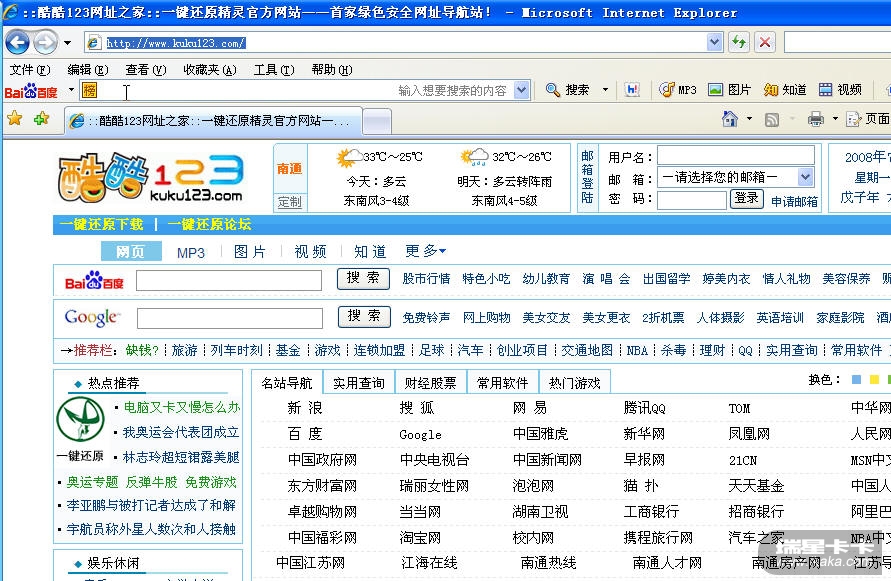Click the Baidu toolbar logo
891x581 pixels.
pyautogui.click(x=31, y=90)
